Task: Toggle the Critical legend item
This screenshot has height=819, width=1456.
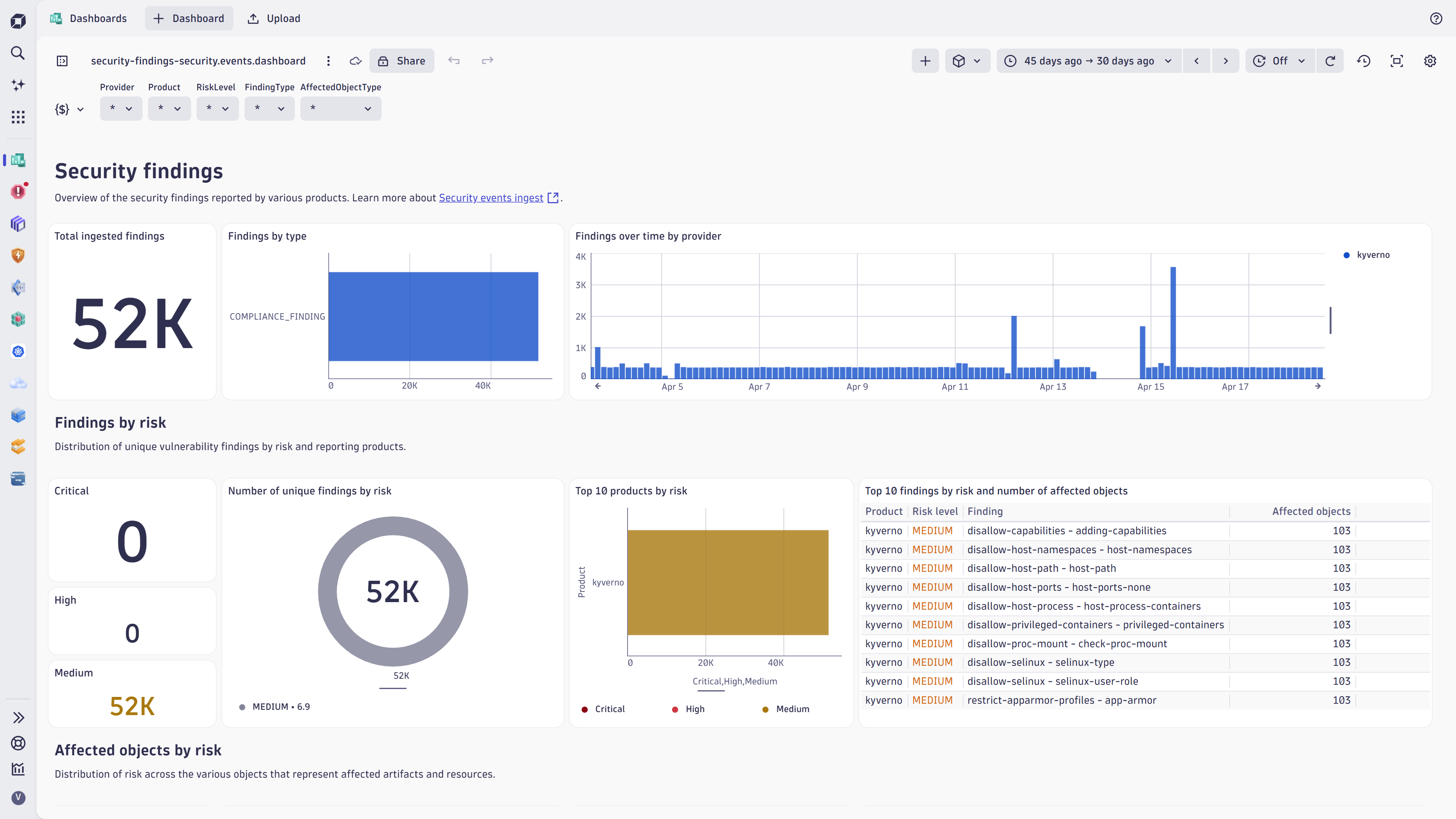Action: (603, 709)
